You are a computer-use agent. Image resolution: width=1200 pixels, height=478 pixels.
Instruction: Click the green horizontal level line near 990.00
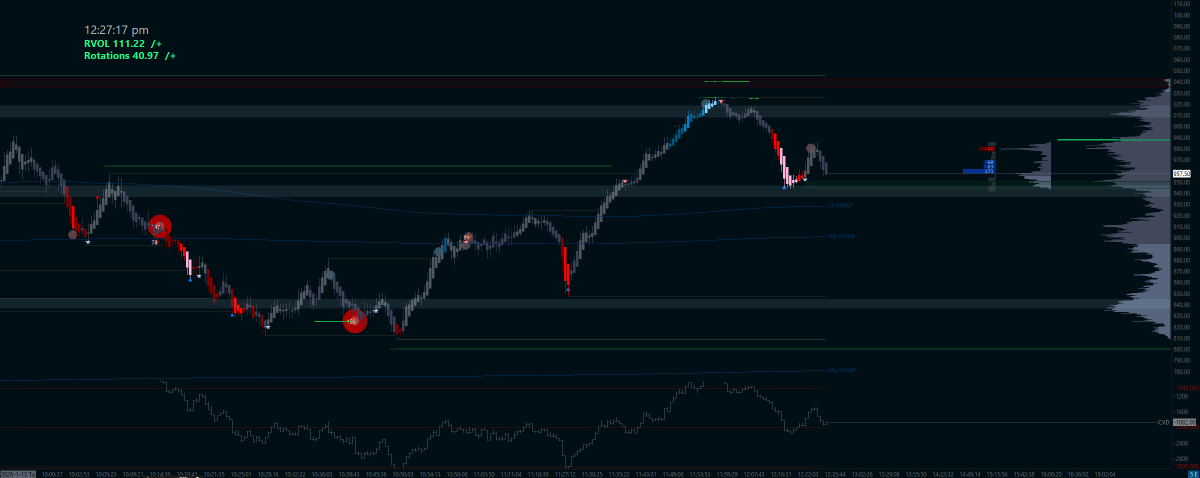click(1113, 140)
